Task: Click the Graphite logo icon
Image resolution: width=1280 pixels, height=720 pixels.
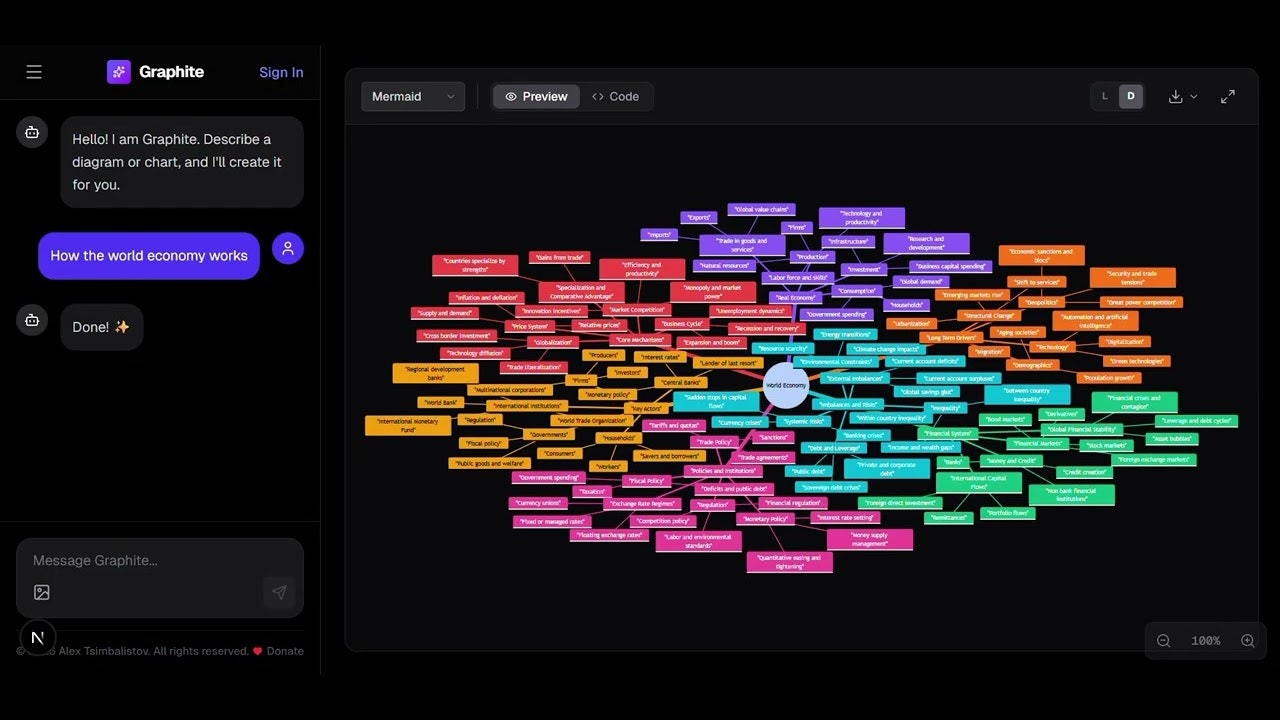Action: 118,71
